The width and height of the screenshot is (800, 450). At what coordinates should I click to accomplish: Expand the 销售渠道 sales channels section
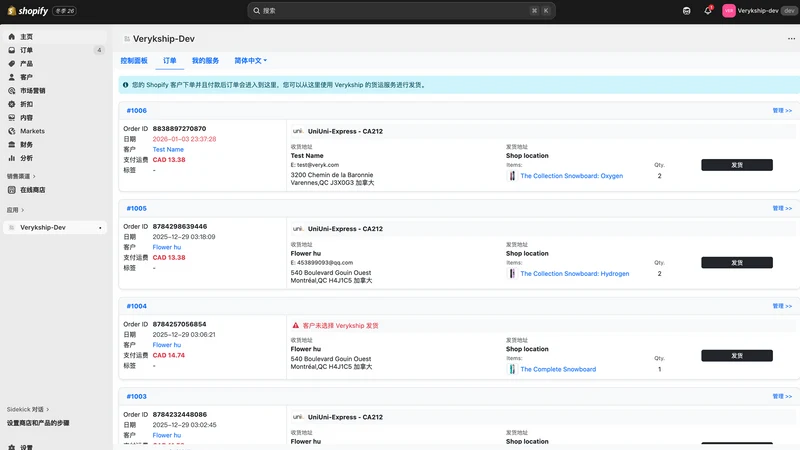click(x=21, y=176)
